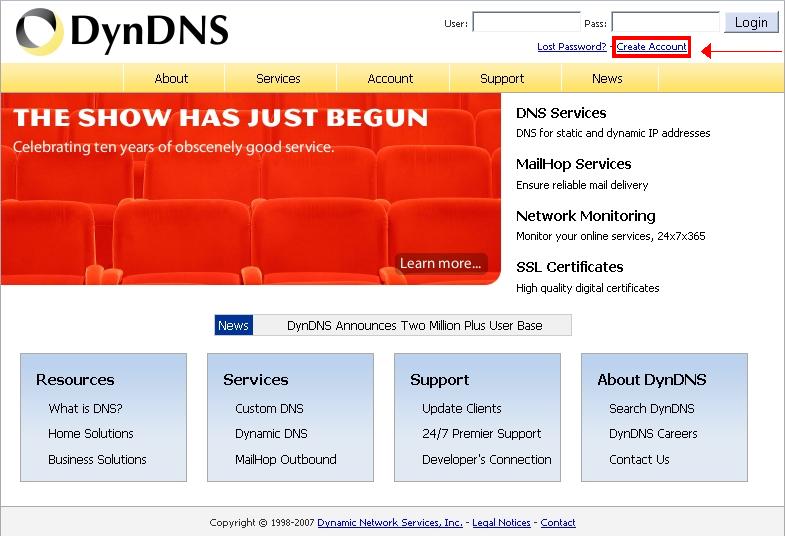Click text 'Ensure reliable mail delivery'
This screenshot has height=536, width=785.
coord(582,185)
